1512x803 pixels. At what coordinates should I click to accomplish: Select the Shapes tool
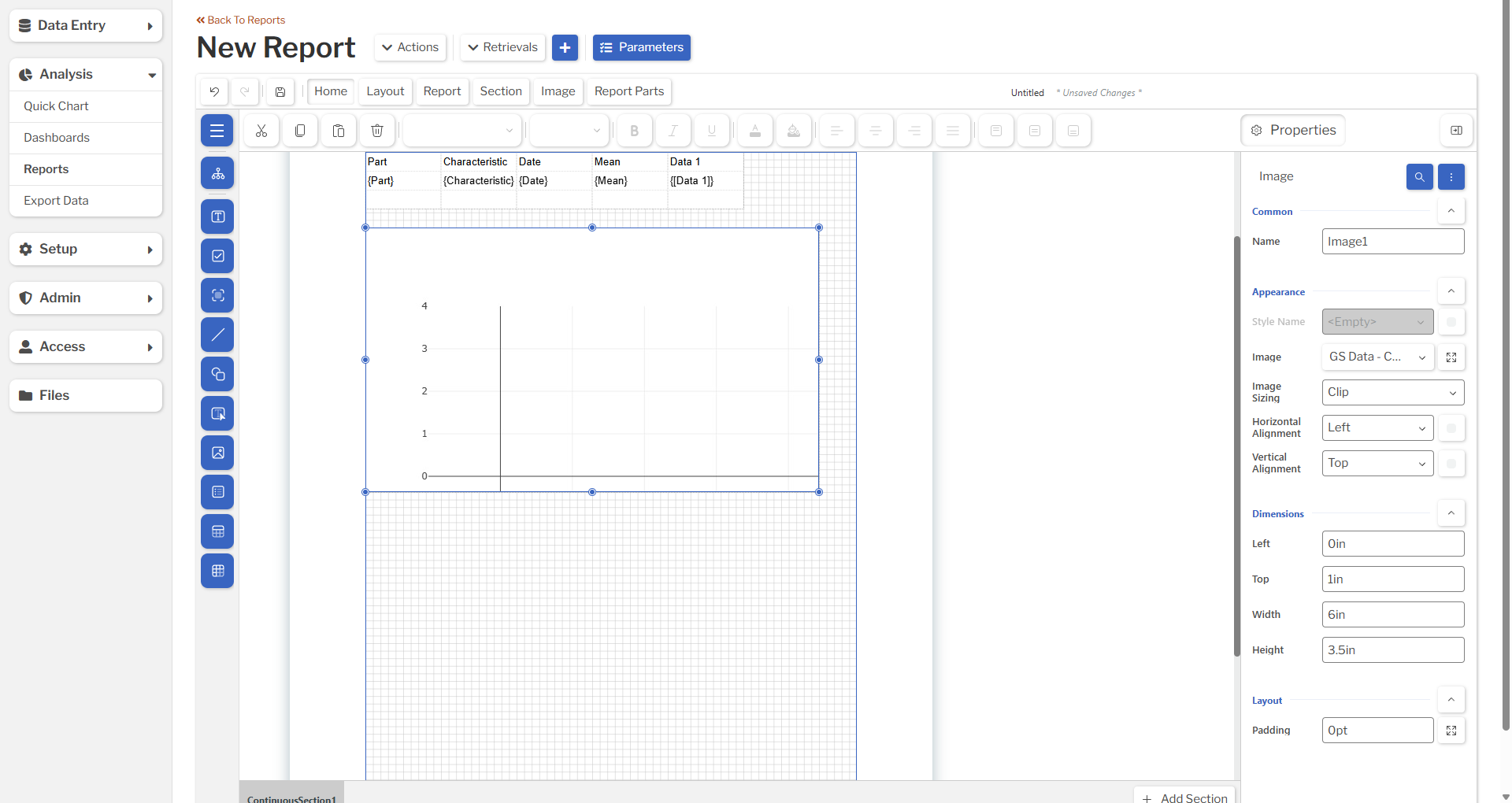[x=217, y=374]
